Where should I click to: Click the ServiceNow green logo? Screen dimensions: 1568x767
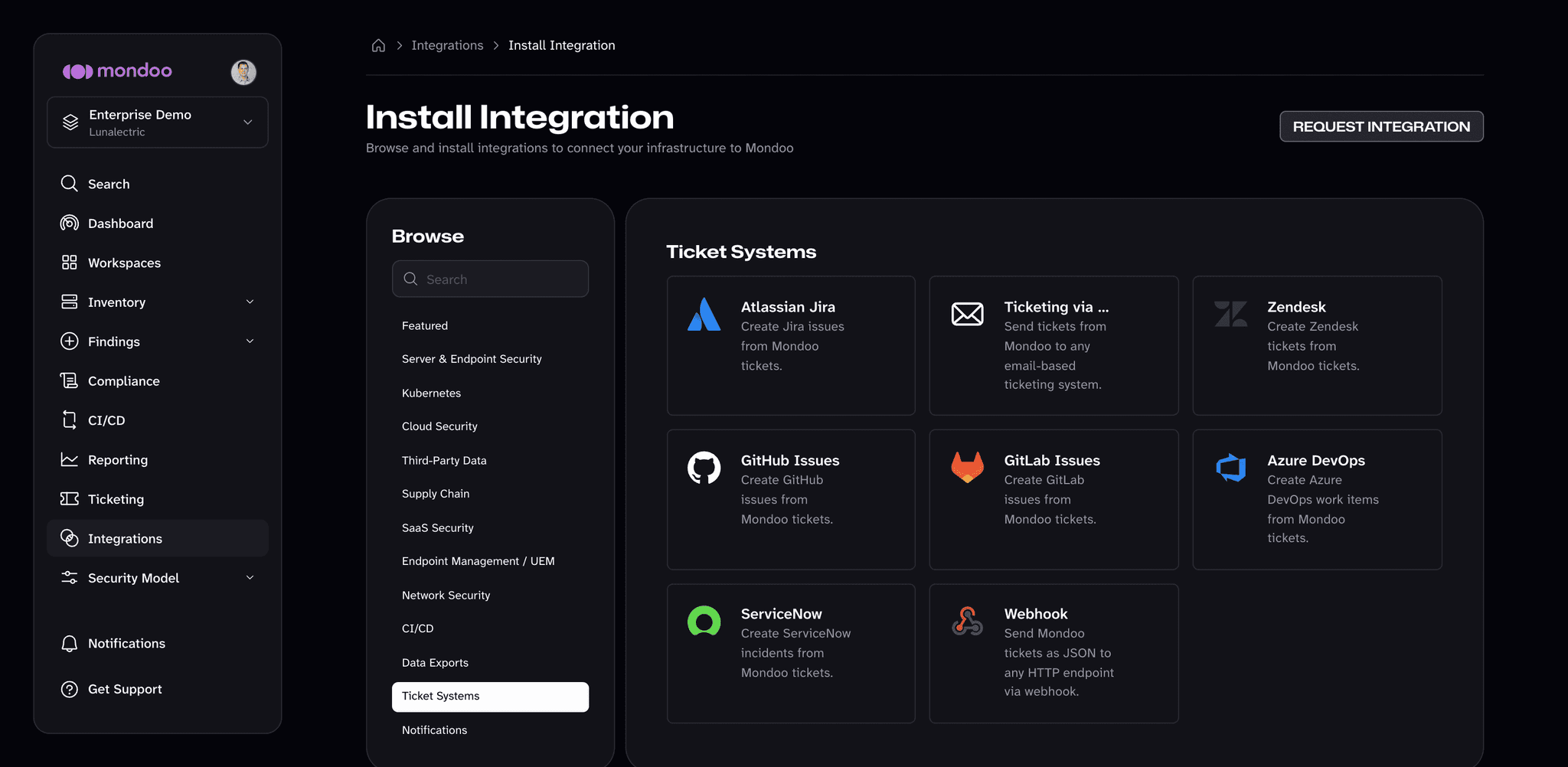(x=704, y=621)
